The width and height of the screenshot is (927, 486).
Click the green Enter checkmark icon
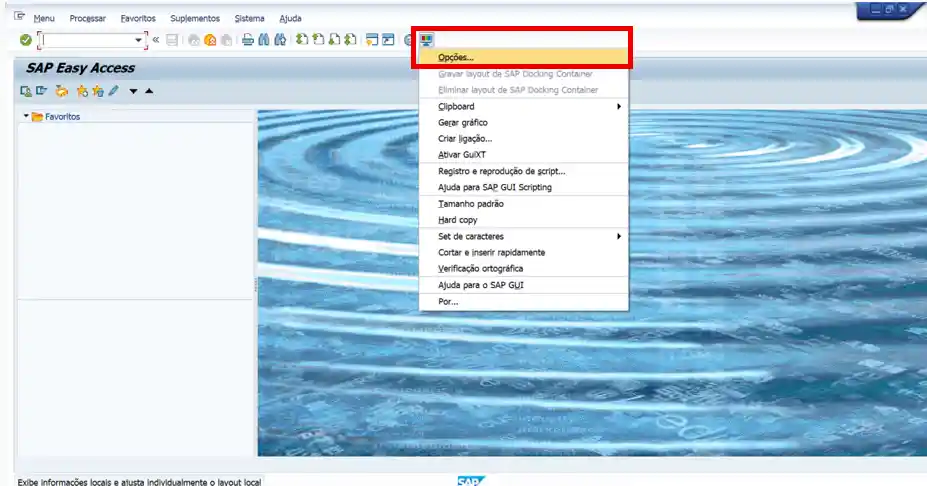25,40
